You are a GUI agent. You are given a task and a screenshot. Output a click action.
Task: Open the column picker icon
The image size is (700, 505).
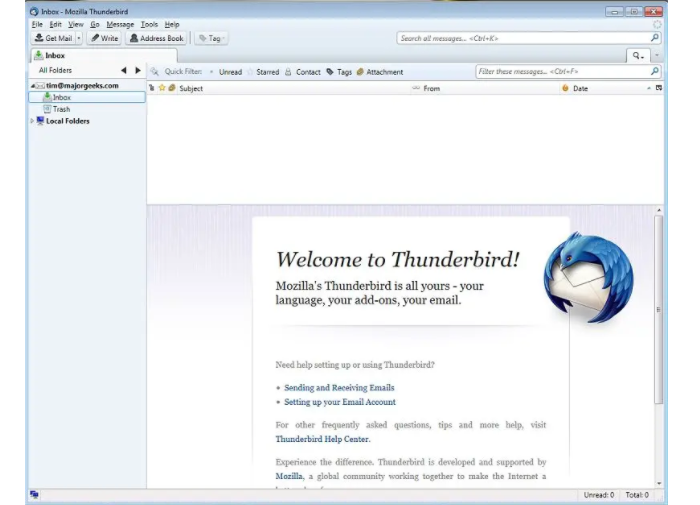(x=659, y=88)
